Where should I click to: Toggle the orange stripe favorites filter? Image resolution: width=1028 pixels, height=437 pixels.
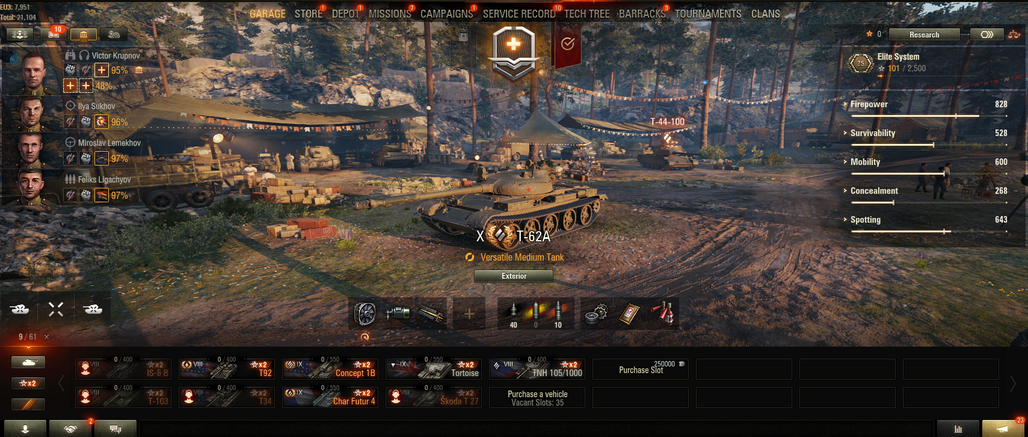(28, 404)
